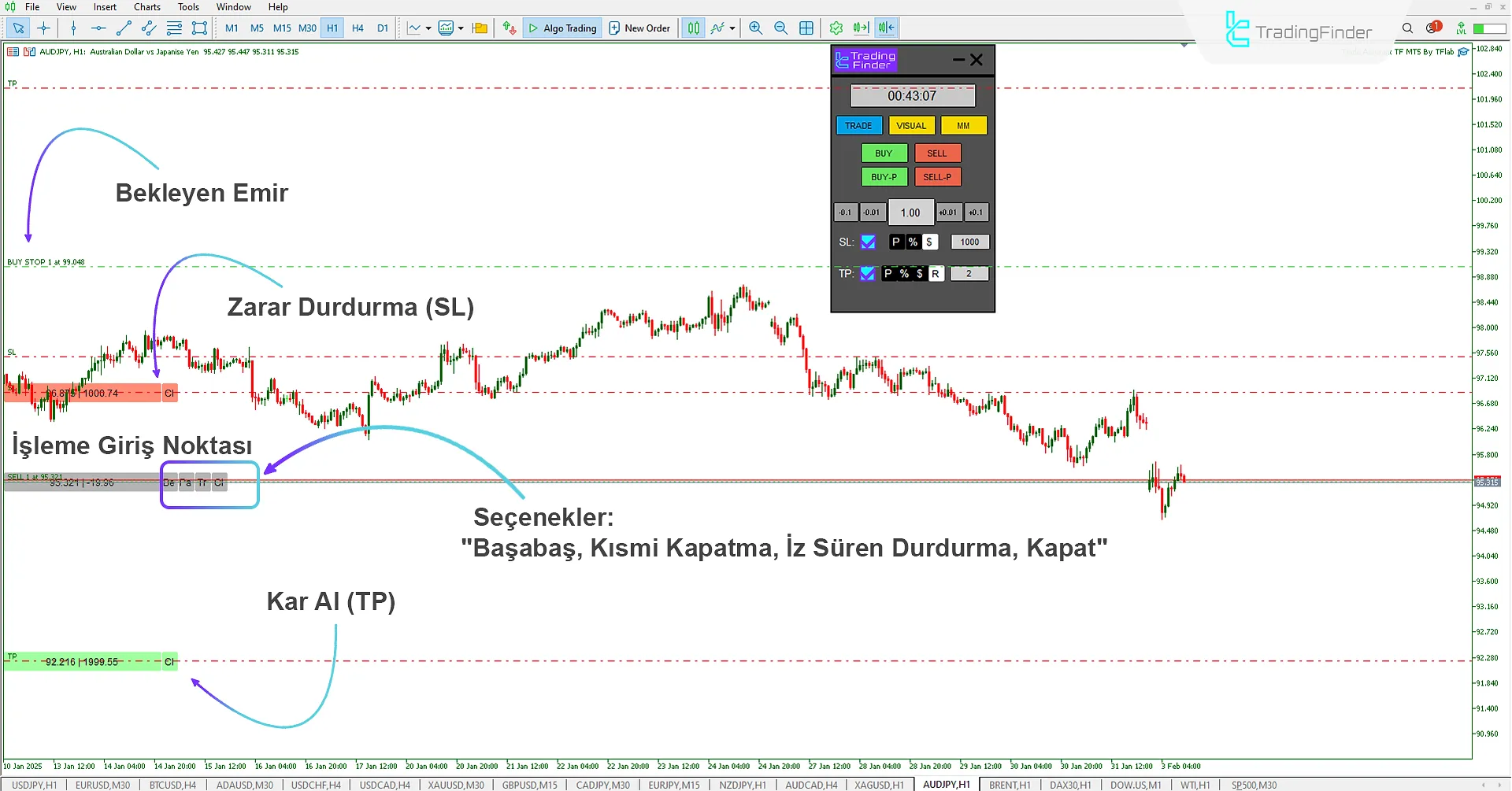Click the SL points field showing 1000

[969, 242]
